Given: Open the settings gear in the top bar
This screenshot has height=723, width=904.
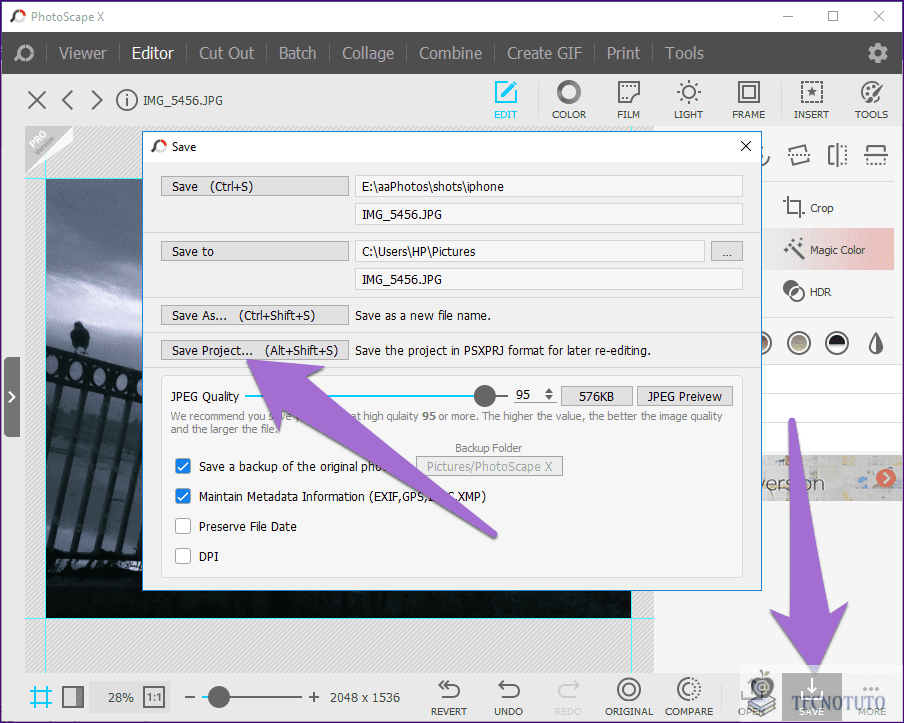Looking at the screenshot, I should 877,53.
